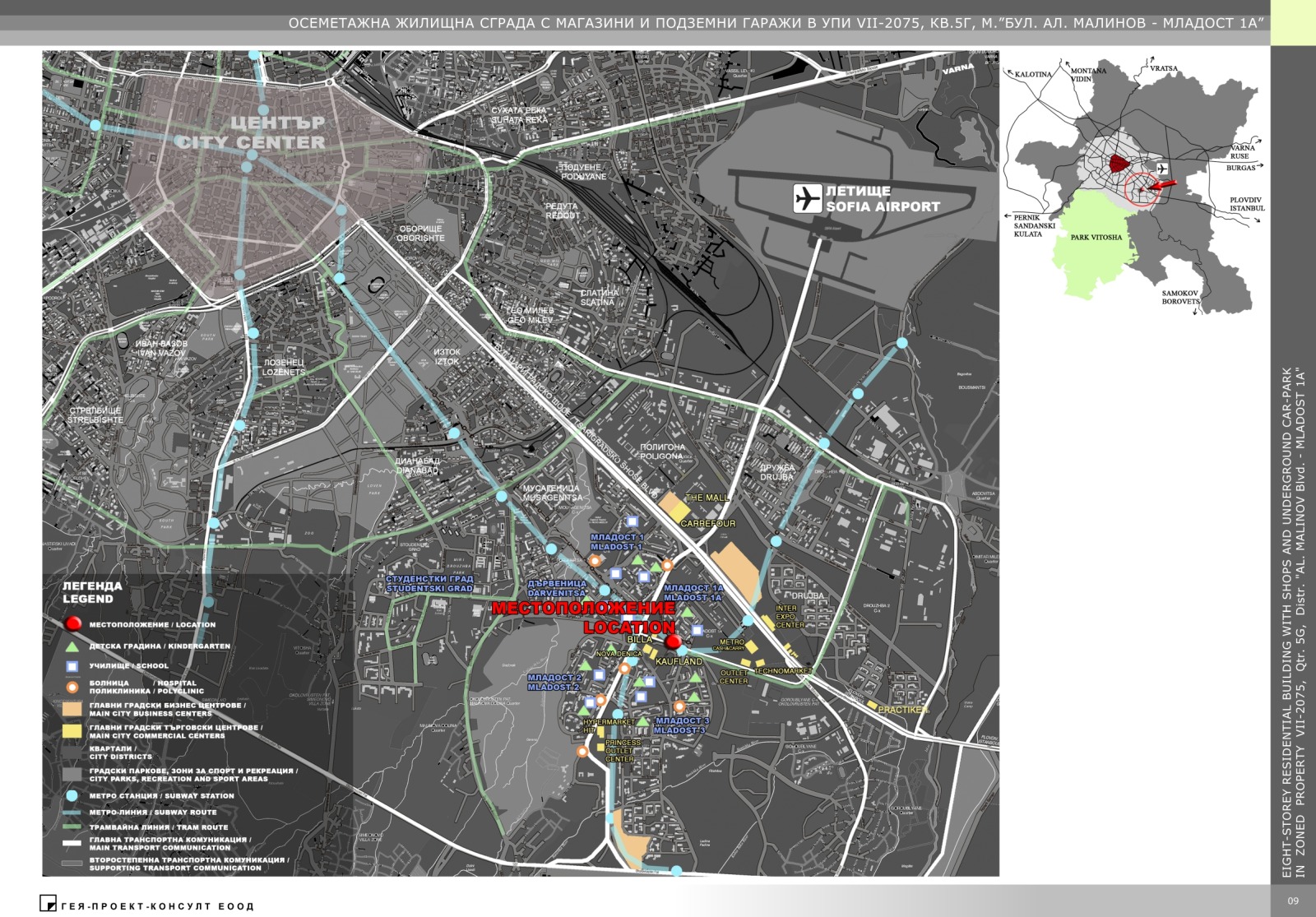Click the City Center label on the map

coord(251,132)
